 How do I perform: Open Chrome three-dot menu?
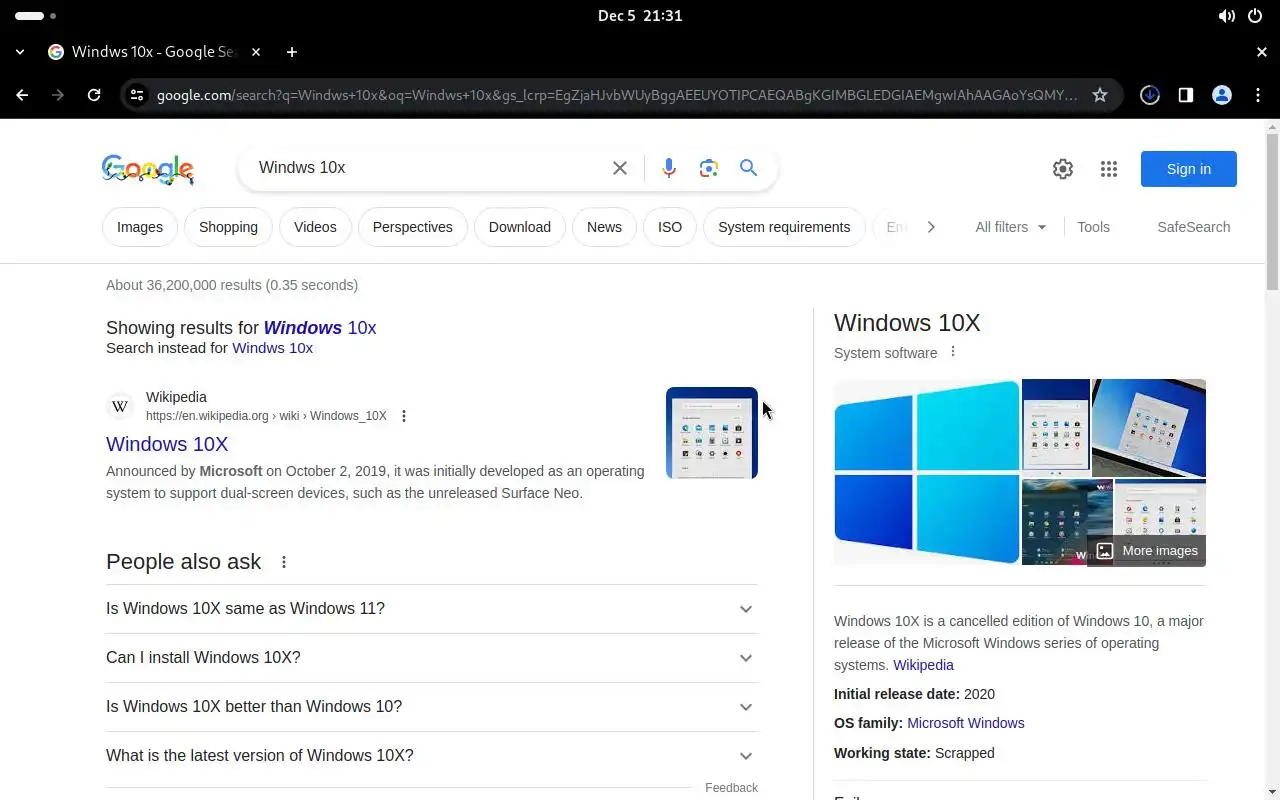(x=1257, y=95)
